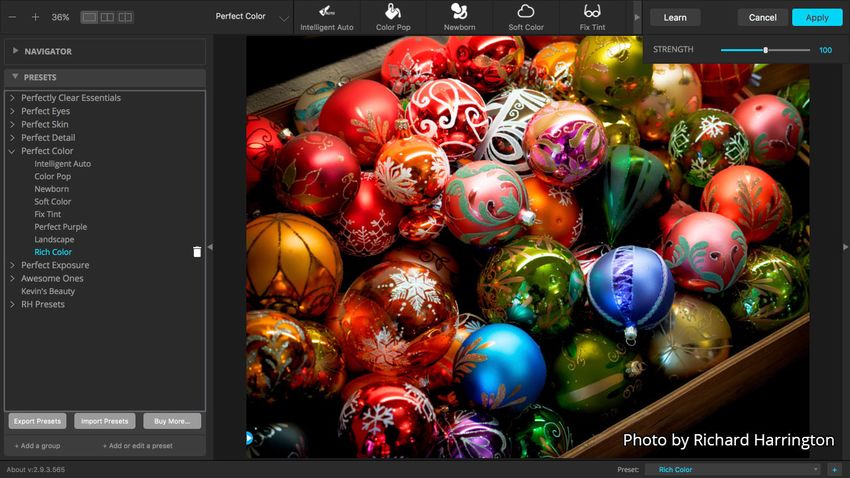Select Soft Color in preset list
Viewport: 850px width, 478px height.
coord(53,202)
